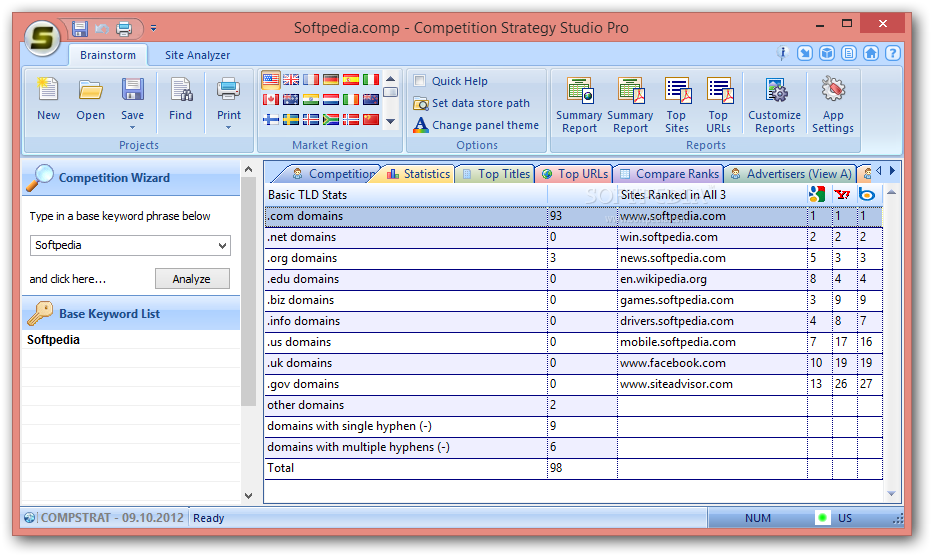
Task: Expand the Print button dropdown arrow
Action: tap(229, 127)
